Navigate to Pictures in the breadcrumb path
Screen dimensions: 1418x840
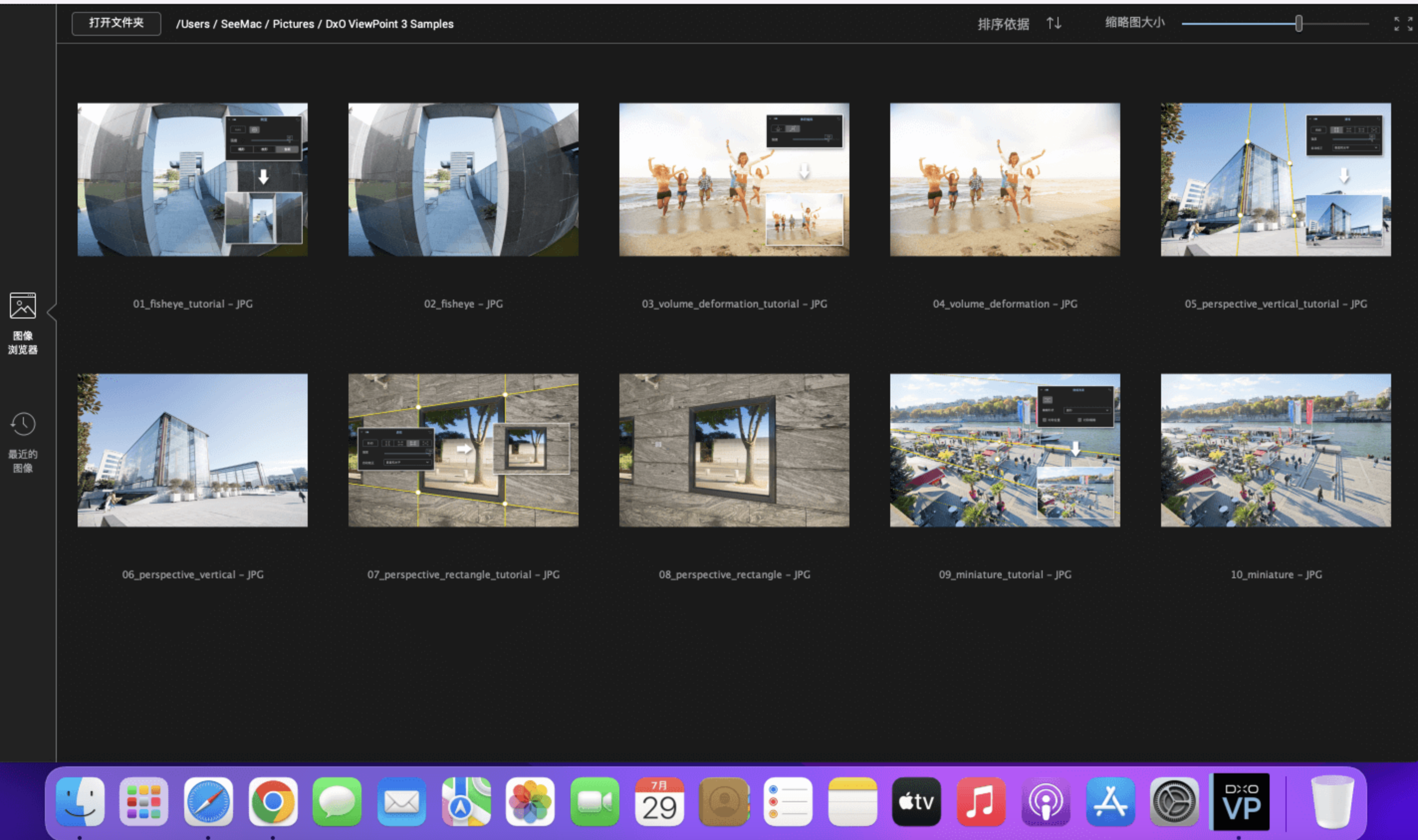pos(293,24)
